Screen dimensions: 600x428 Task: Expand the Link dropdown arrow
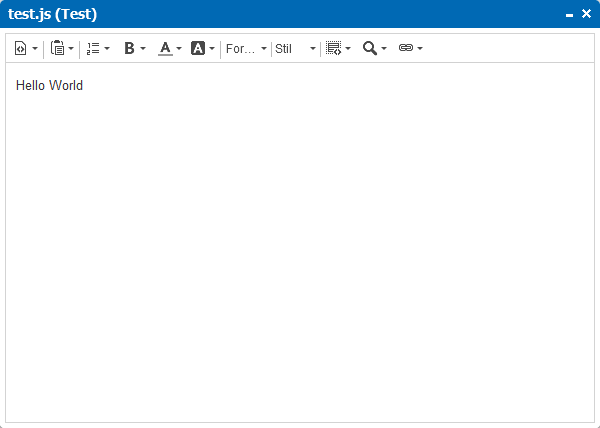(x=420, y=49)
